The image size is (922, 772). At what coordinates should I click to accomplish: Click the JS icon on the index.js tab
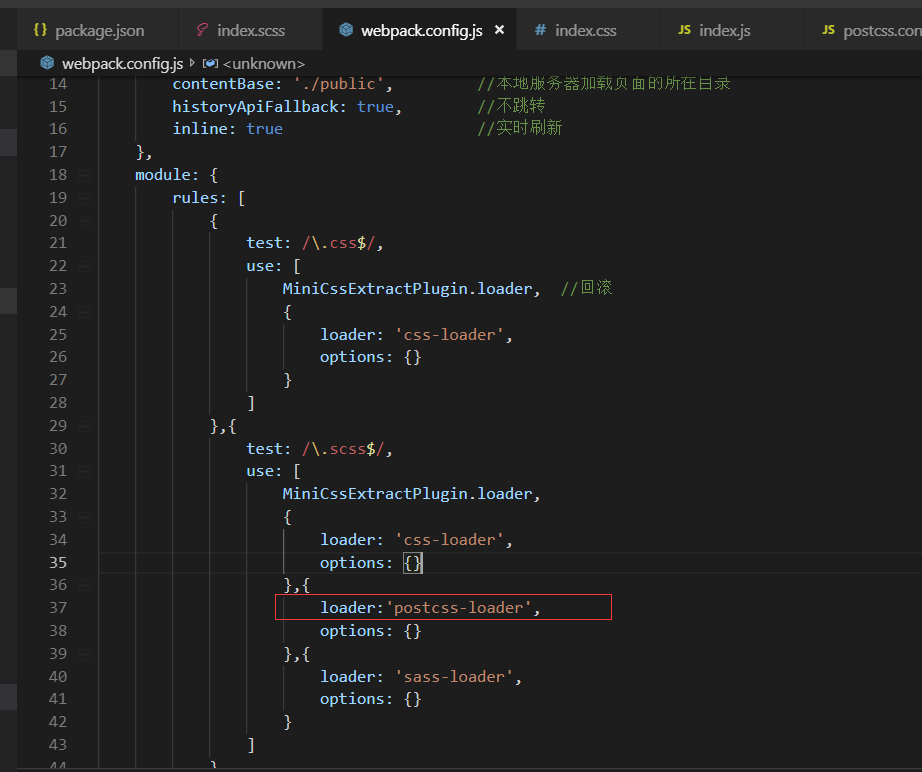pos(683,29)
